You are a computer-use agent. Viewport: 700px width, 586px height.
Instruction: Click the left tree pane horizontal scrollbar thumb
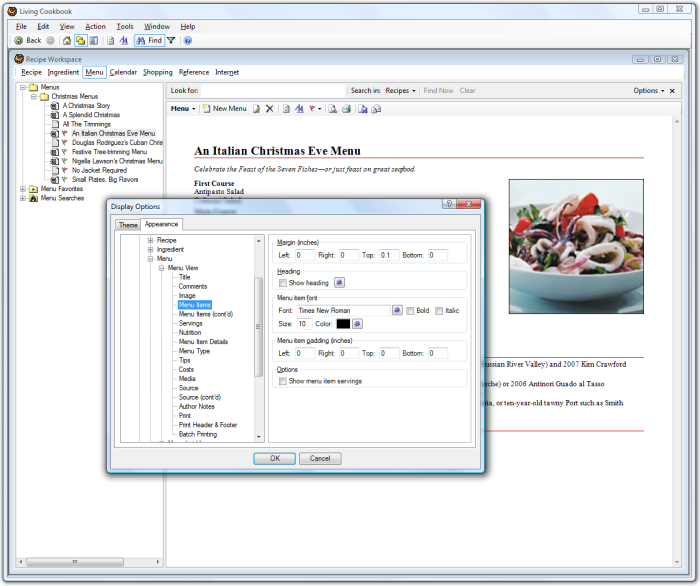click(75, 561)
